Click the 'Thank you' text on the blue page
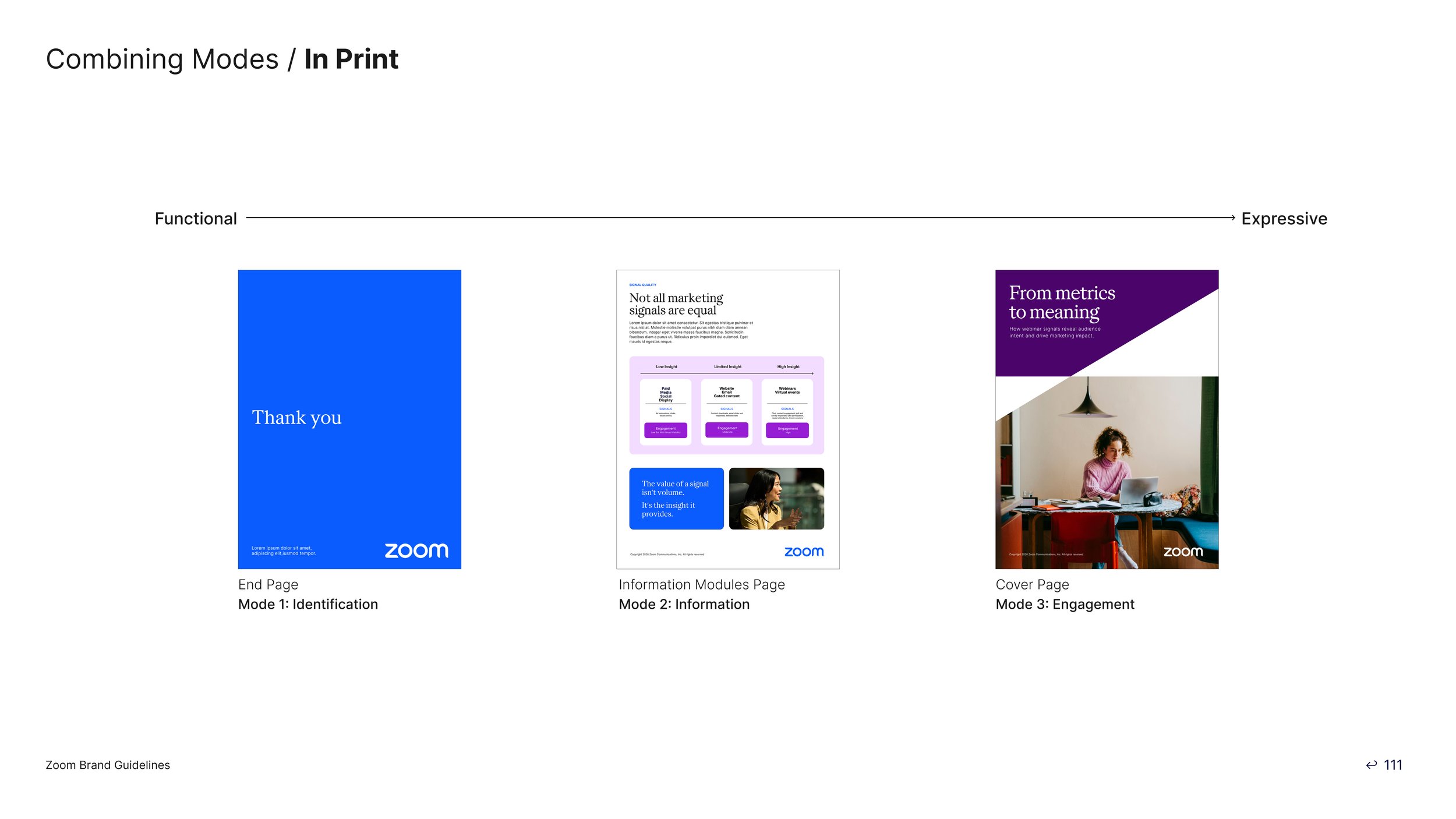This screenshot has width=1456, height=819. 296,418
